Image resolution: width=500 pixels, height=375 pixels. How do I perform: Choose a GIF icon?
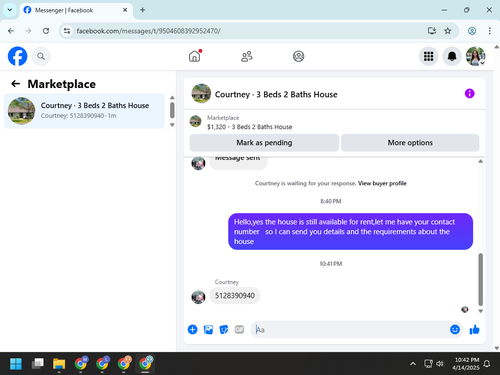(x=239, y=330)
